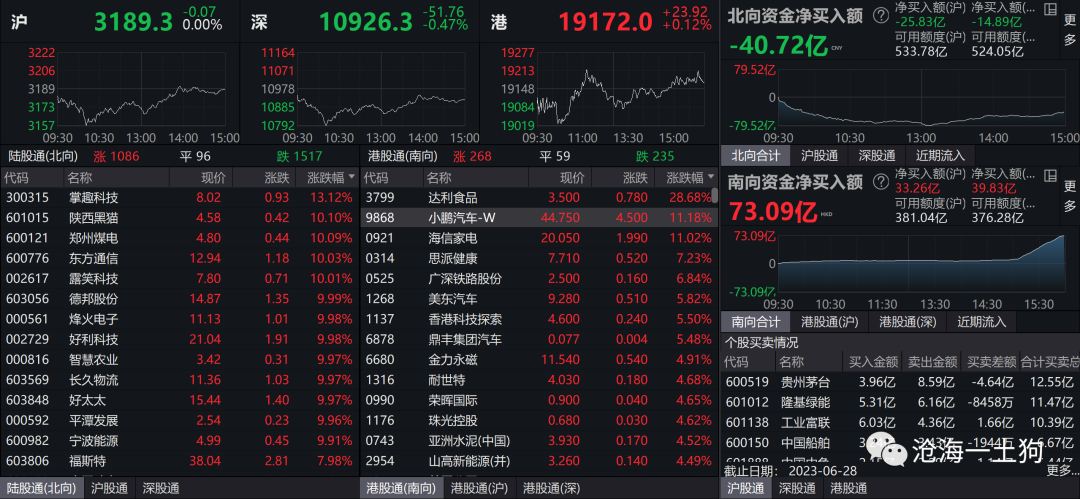Select 近期流入 tab under northbound chart
Viewport: 1080px width, 499px height.
(x=940, y=156)
